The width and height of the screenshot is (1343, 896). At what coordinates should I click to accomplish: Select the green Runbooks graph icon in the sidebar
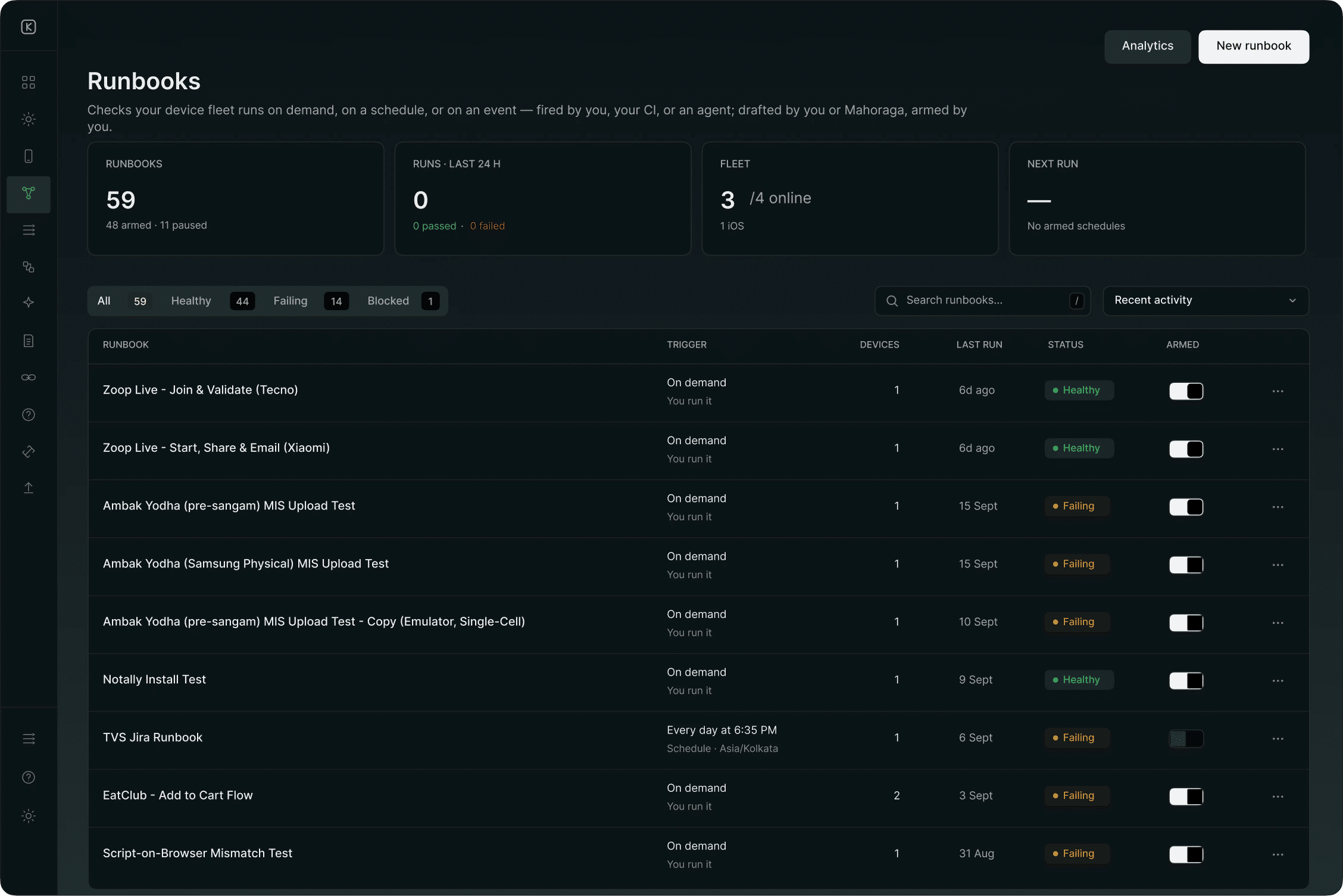point(29,193)
